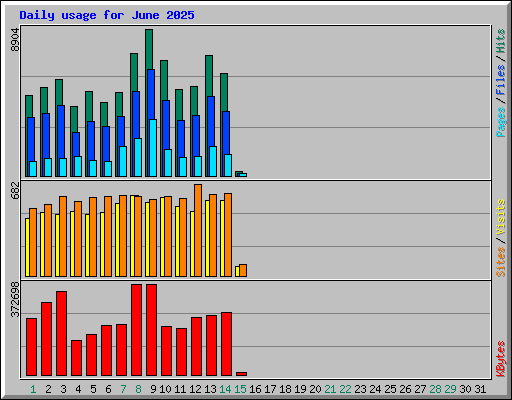Click the red KBytes bar for day 9
The image size is (512, 400).
pyautogui.click(x=151, y=330)
